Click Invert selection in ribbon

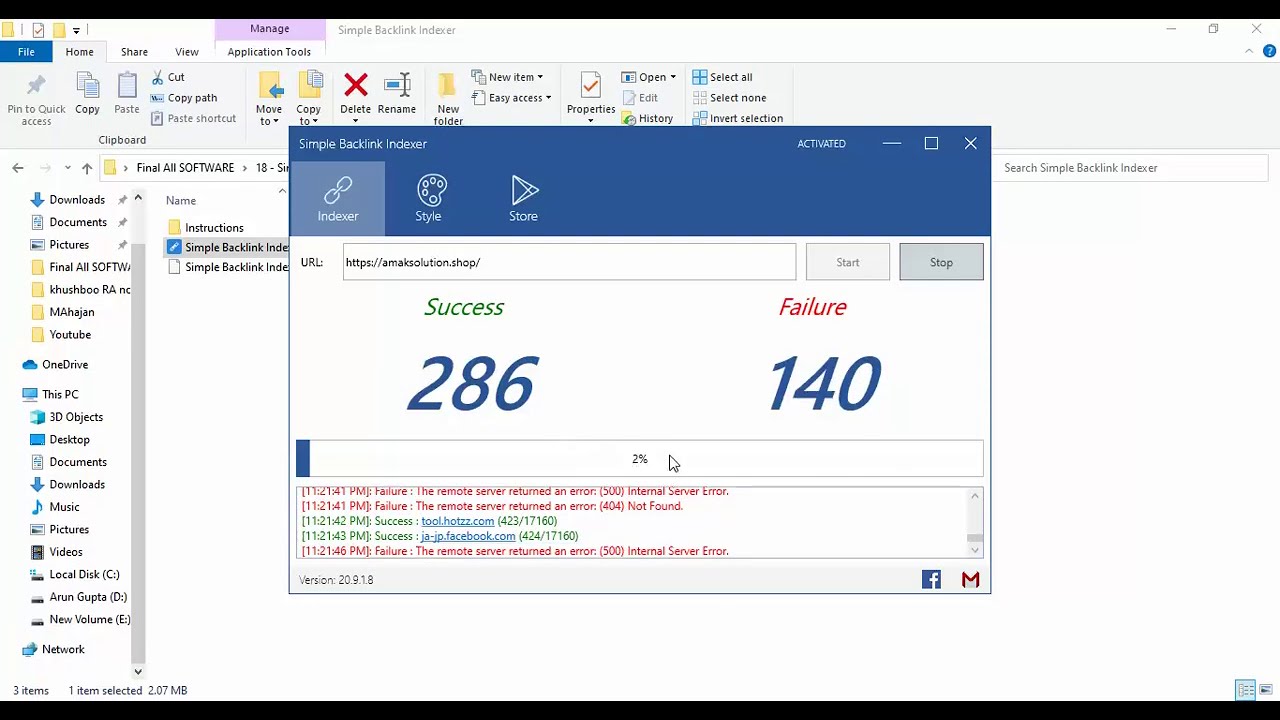pyautogui.click(x=737, y=118)
